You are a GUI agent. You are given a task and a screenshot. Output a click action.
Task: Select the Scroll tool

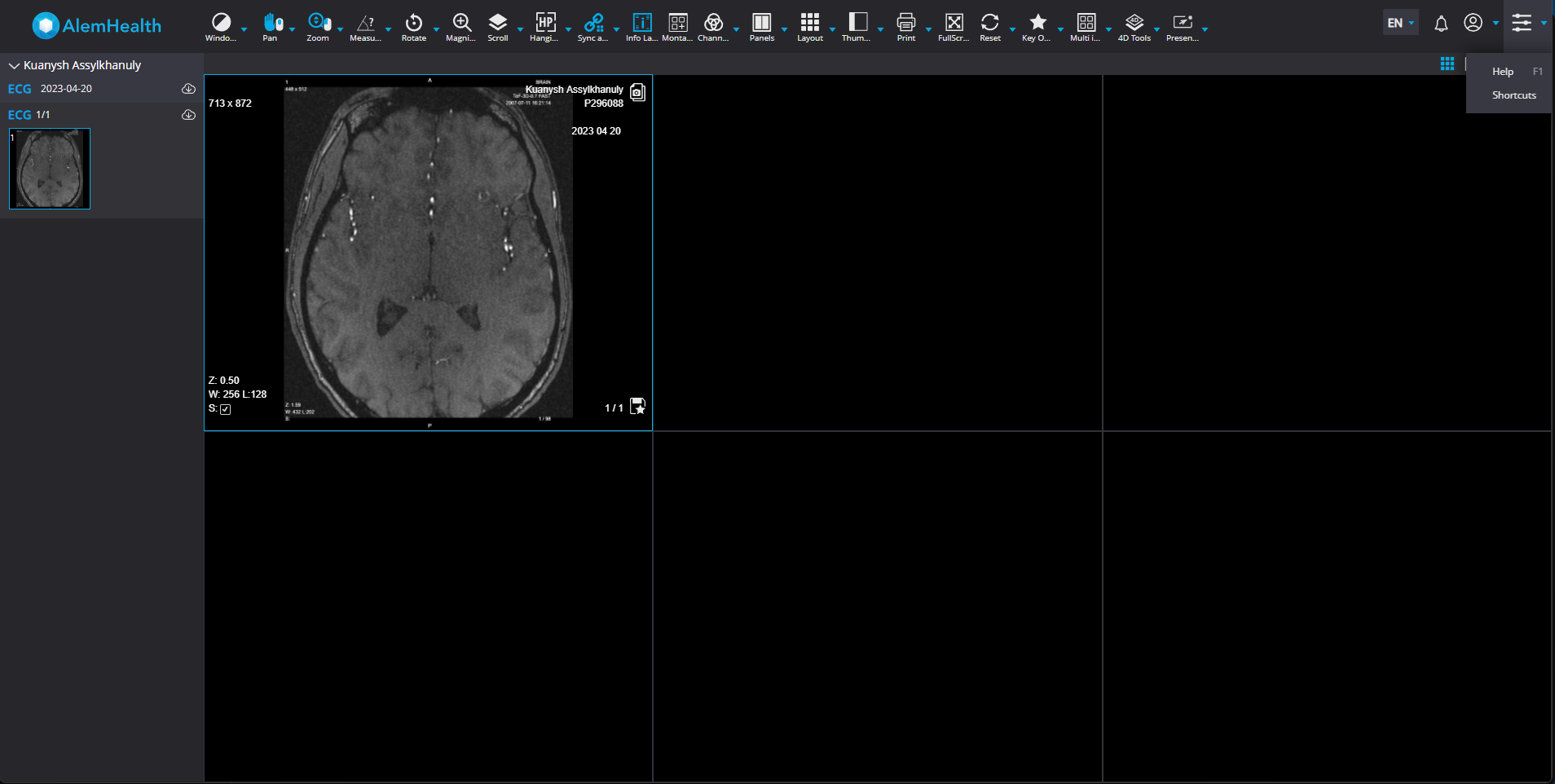click(x=498, y=26)
